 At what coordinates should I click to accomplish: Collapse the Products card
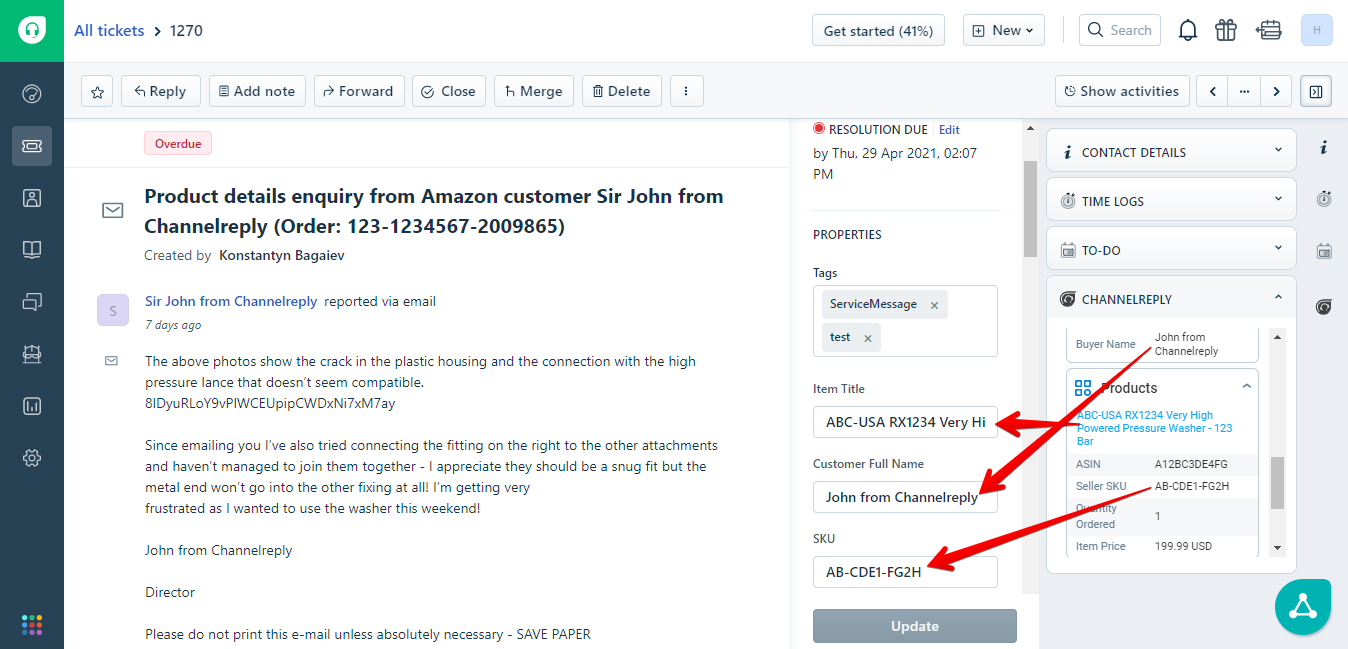[1246, 386]
